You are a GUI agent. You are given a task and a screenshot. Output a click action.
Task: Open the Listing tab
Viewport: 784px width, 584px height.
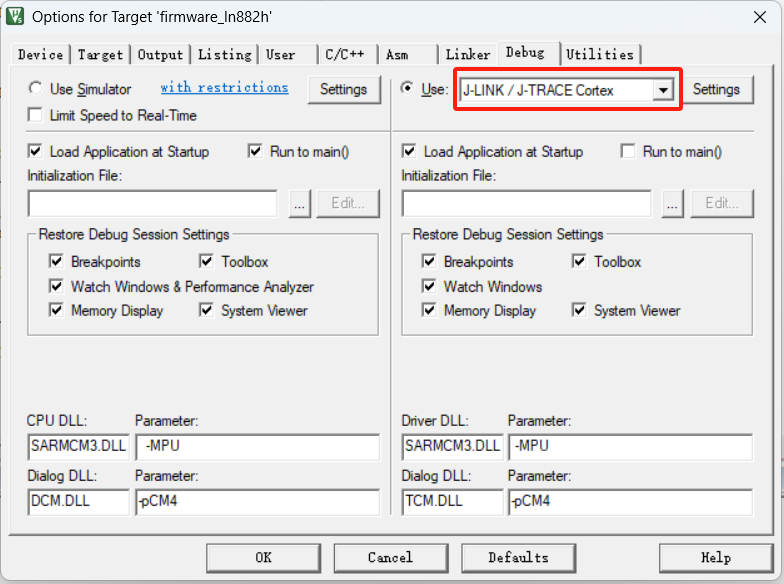coord(224,54)
